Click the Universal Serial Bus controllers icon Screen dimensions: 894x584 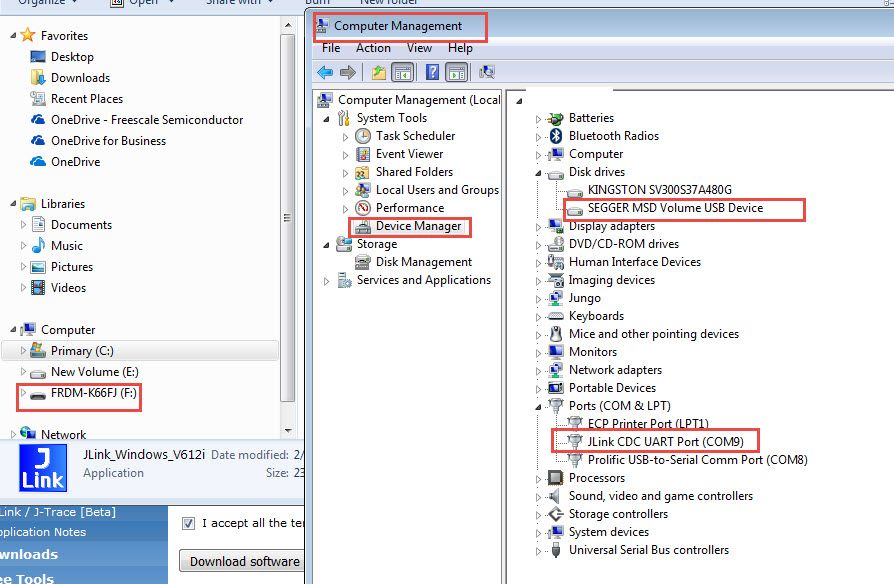point(556,550)
